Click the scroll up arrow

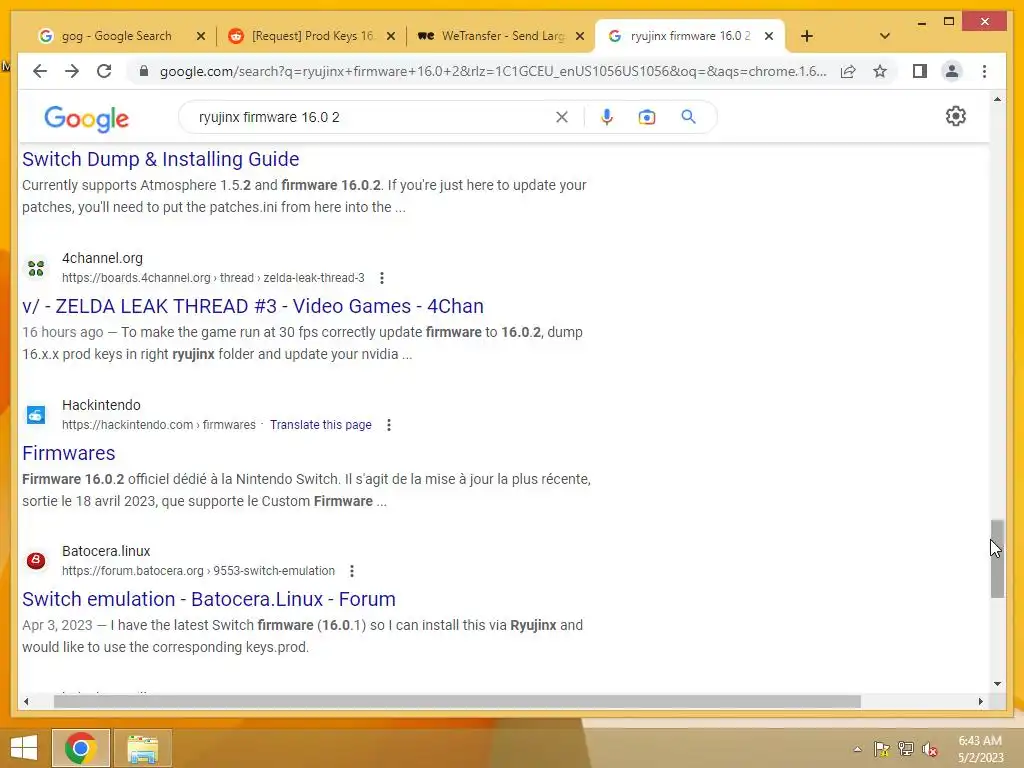[x=997, y=99]
